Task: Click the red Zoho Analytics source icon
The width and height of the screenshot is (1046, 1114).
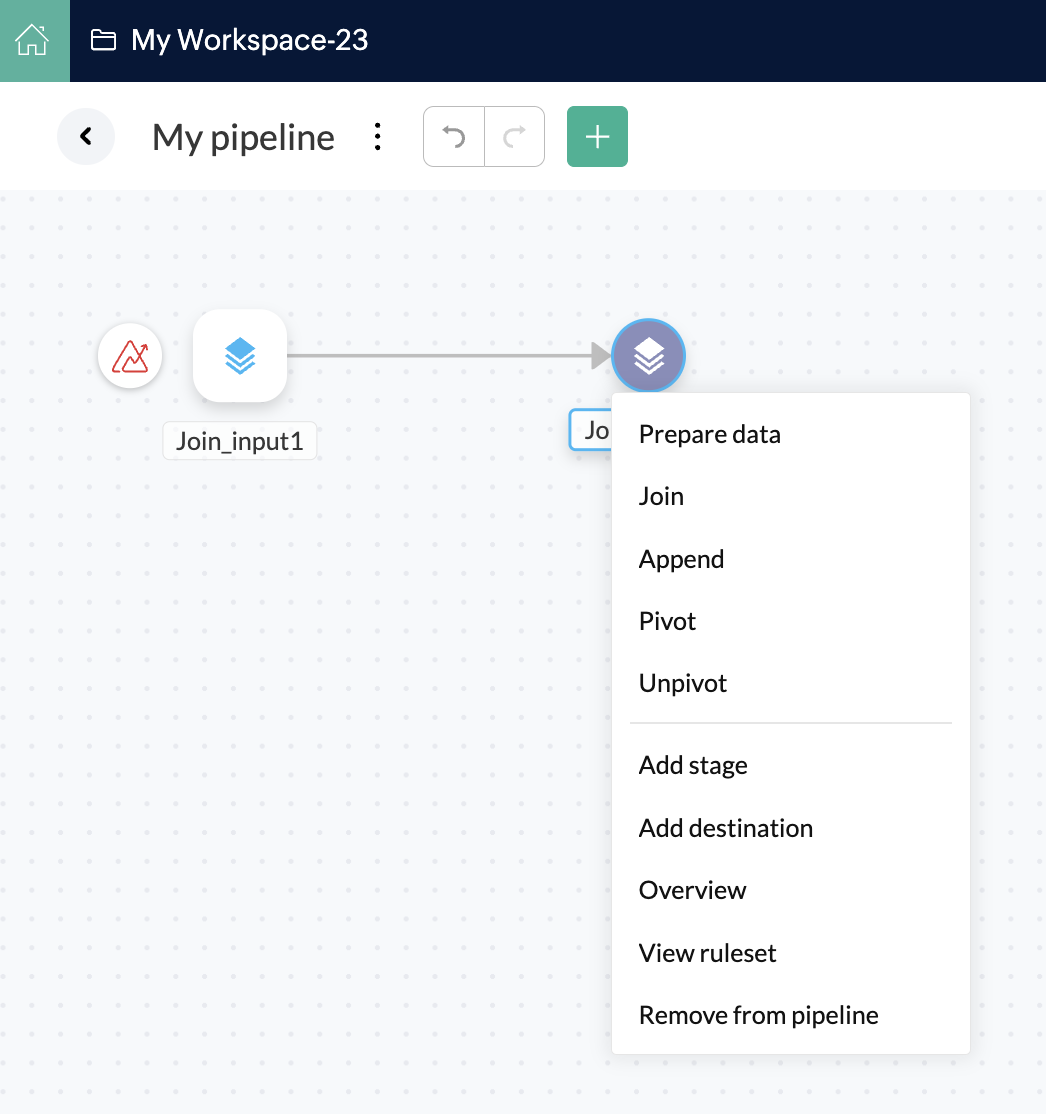Action: pyautogui.click(x=130, y=356)
